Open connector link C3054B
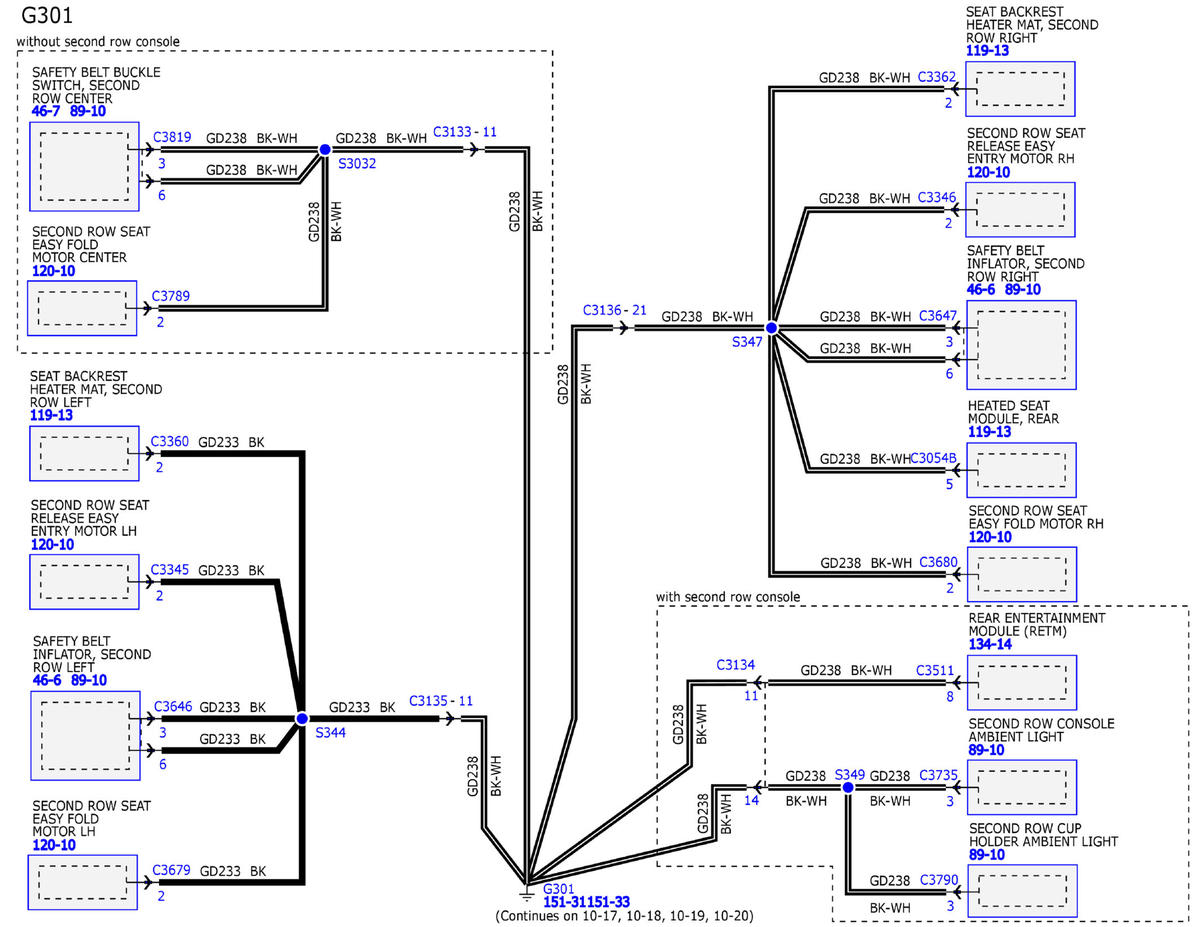Image resolution: width=1200 pixels, height=927 pixels. [934, 459]
